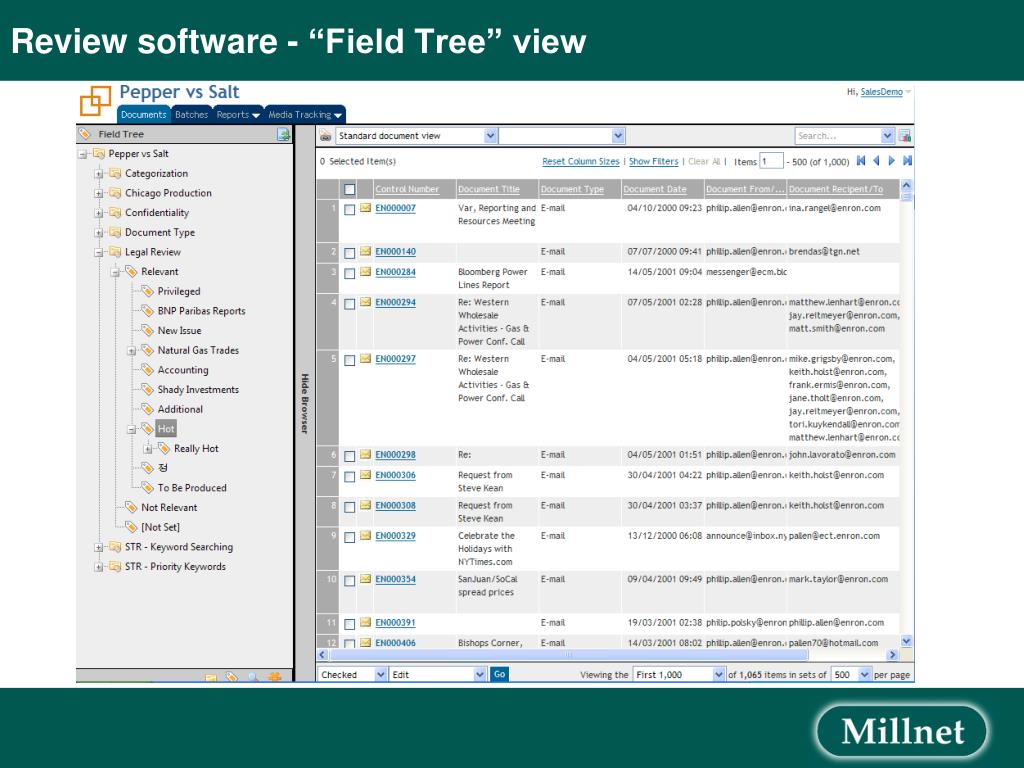Click the folder icon beside STR - Keyword Searching
1024x768 pixels.
[115, 547]
